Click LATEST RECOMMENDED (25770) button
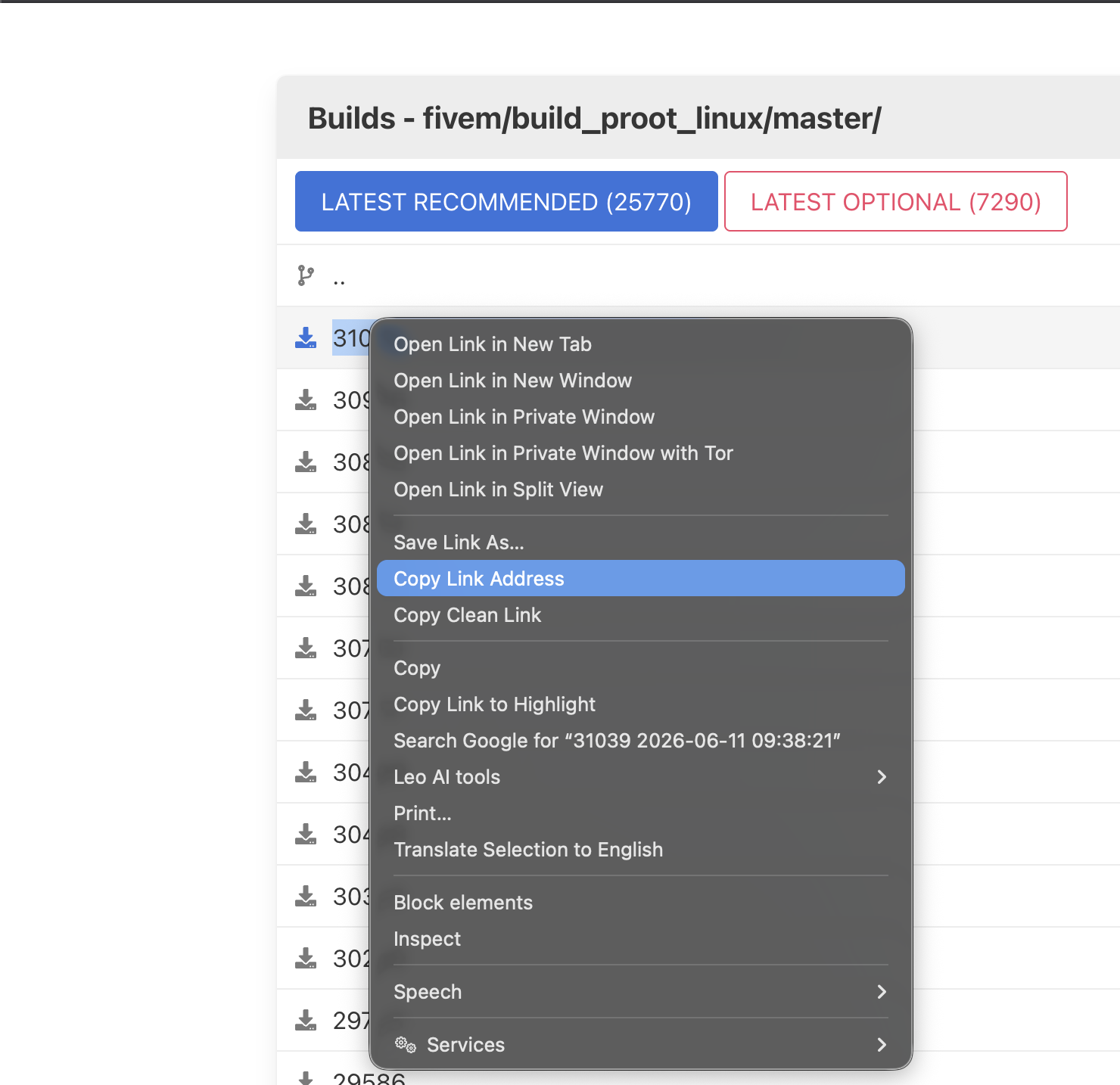1120x1085 pixels. (506, 201)
